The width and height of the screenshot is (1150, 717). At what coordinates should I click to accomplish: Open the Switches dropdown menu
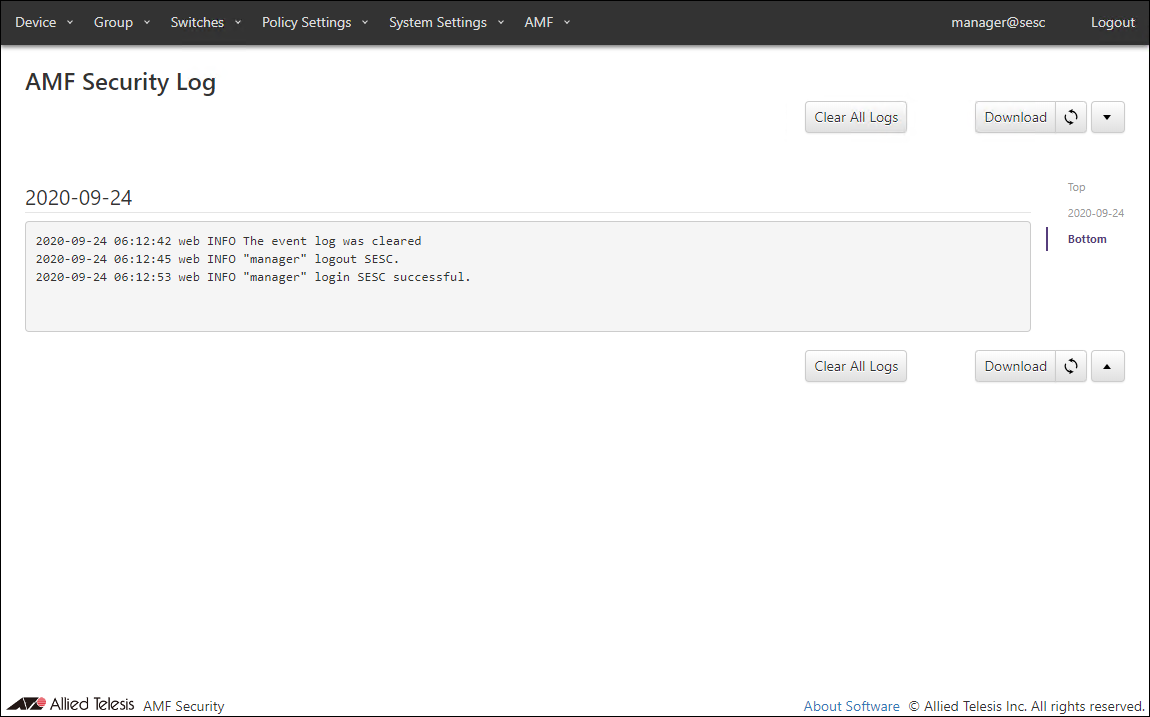[206, 22]
